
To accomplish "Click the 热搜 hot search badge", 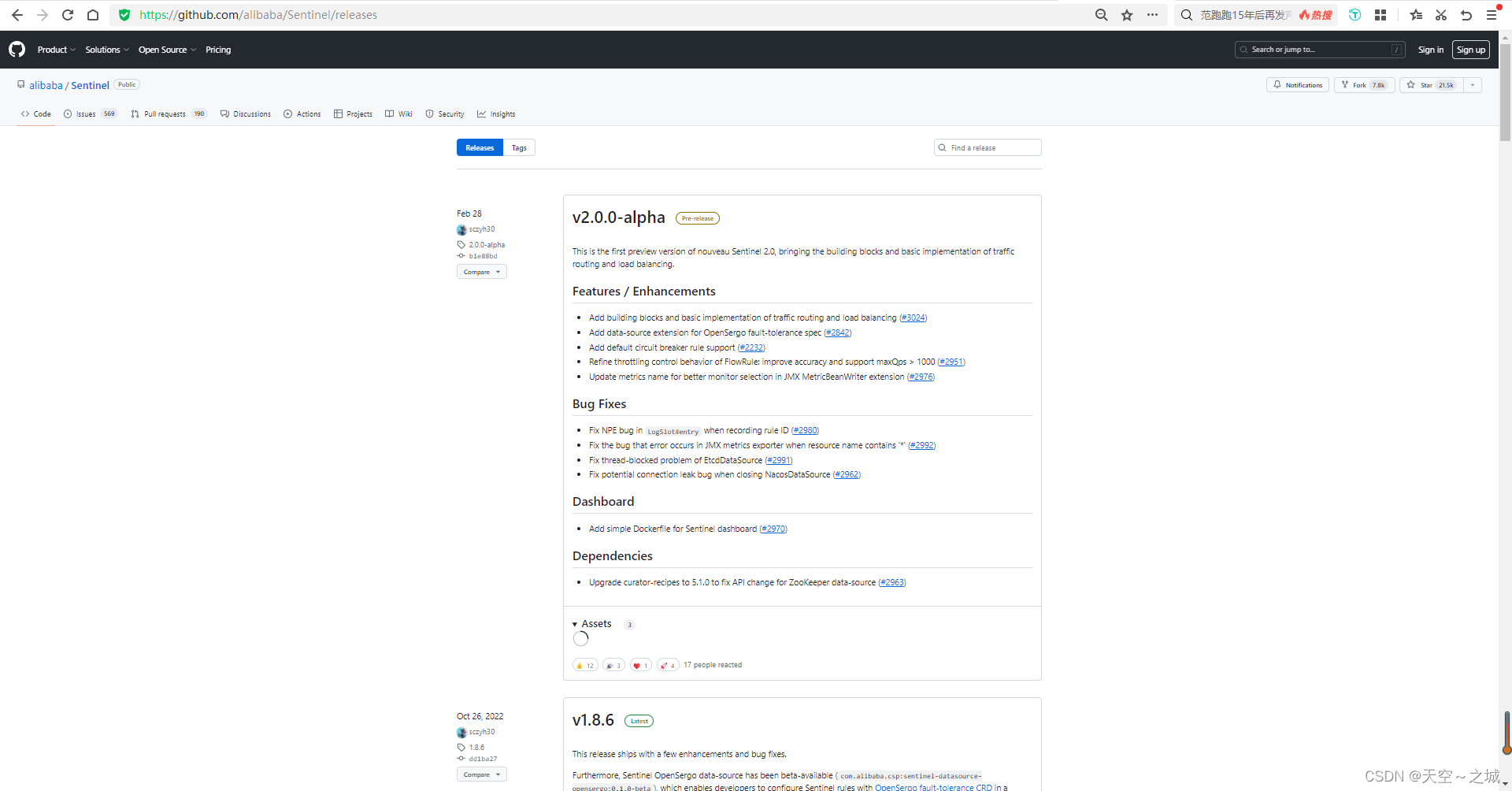I will tap(1316, 15).
